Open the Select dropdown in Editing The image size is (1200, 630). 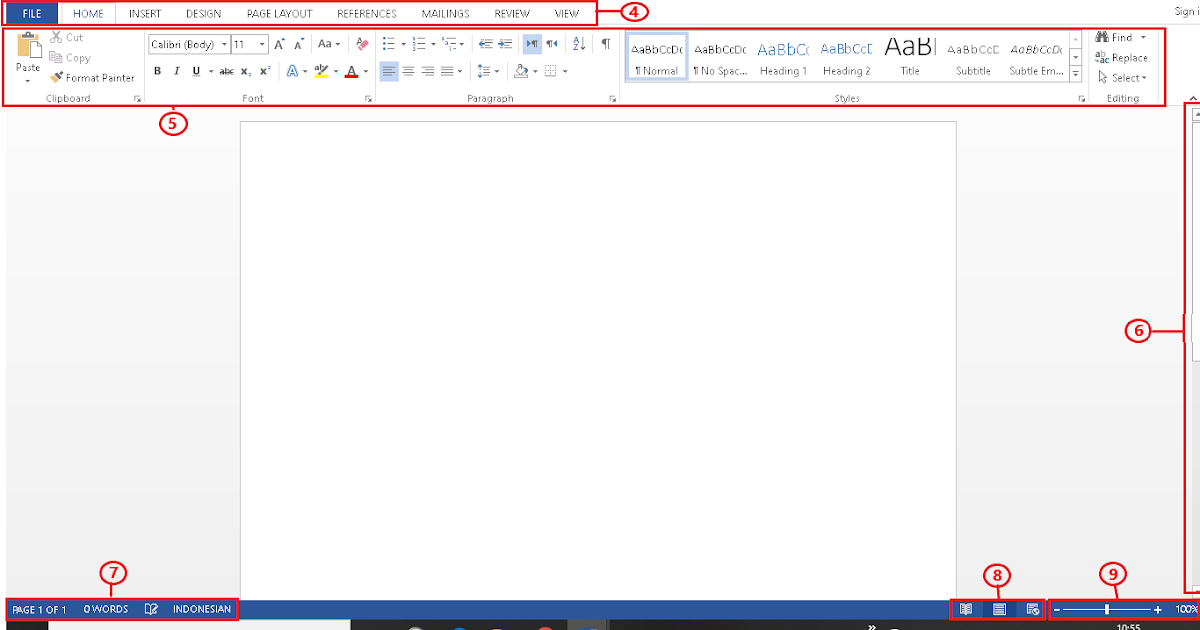coord(1122,78)
